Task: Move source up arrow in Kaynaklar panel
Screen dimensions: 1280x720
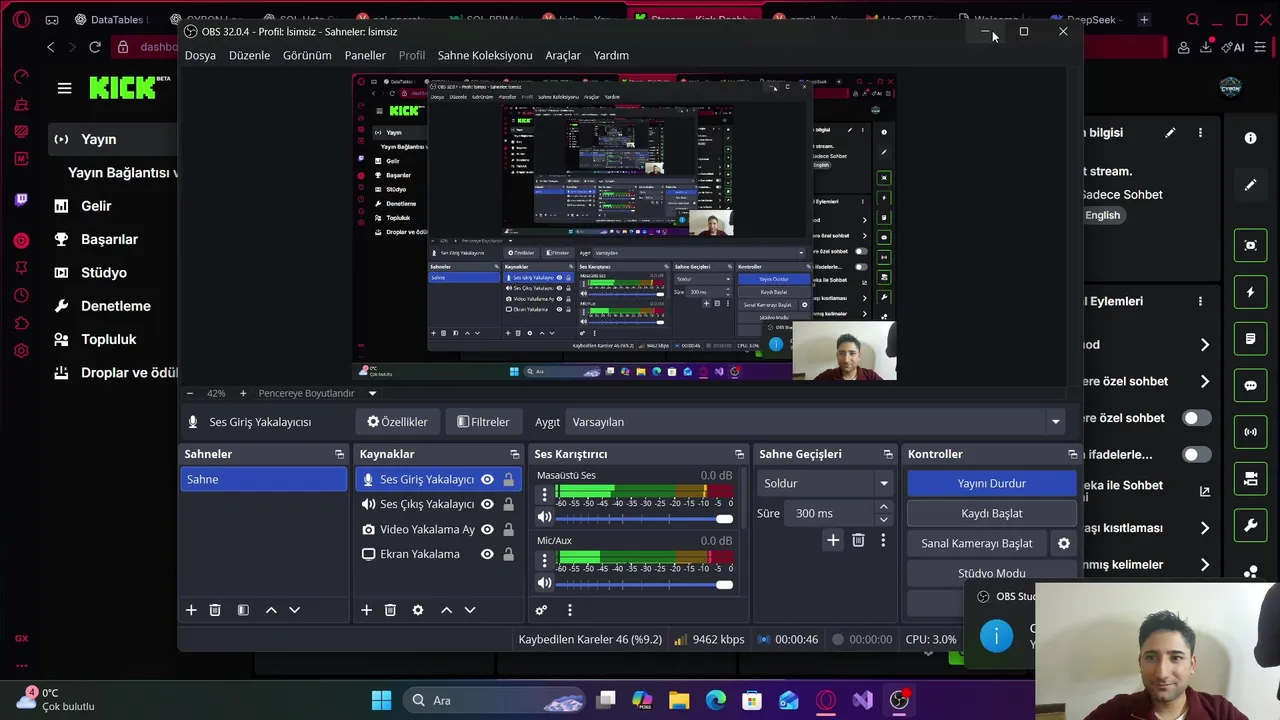Action: (x=446, y=610)
